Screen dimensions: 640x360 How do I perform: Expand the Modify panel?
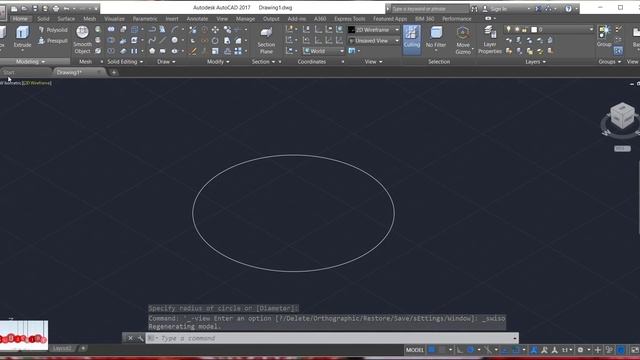[218, 62]
